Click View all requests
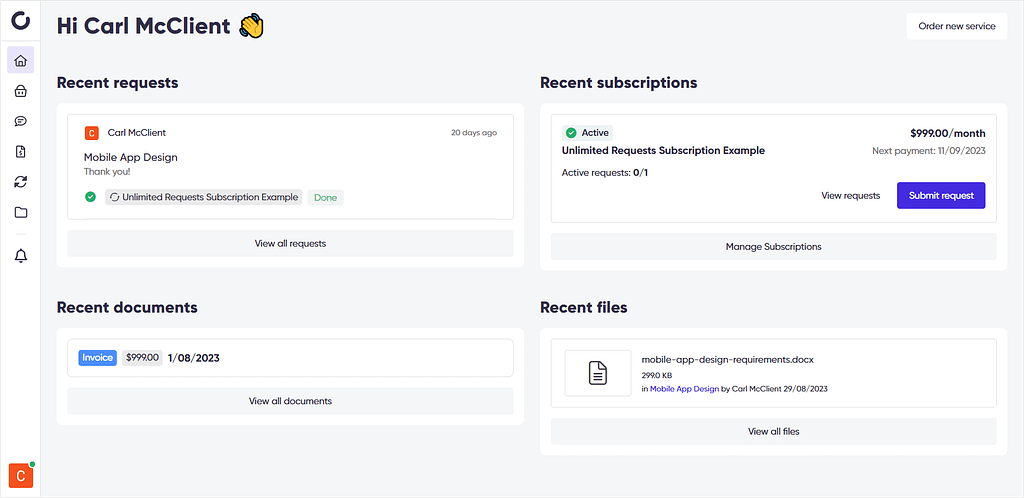The width and height of the screenshot is (1024, 498). click(290, 243)
